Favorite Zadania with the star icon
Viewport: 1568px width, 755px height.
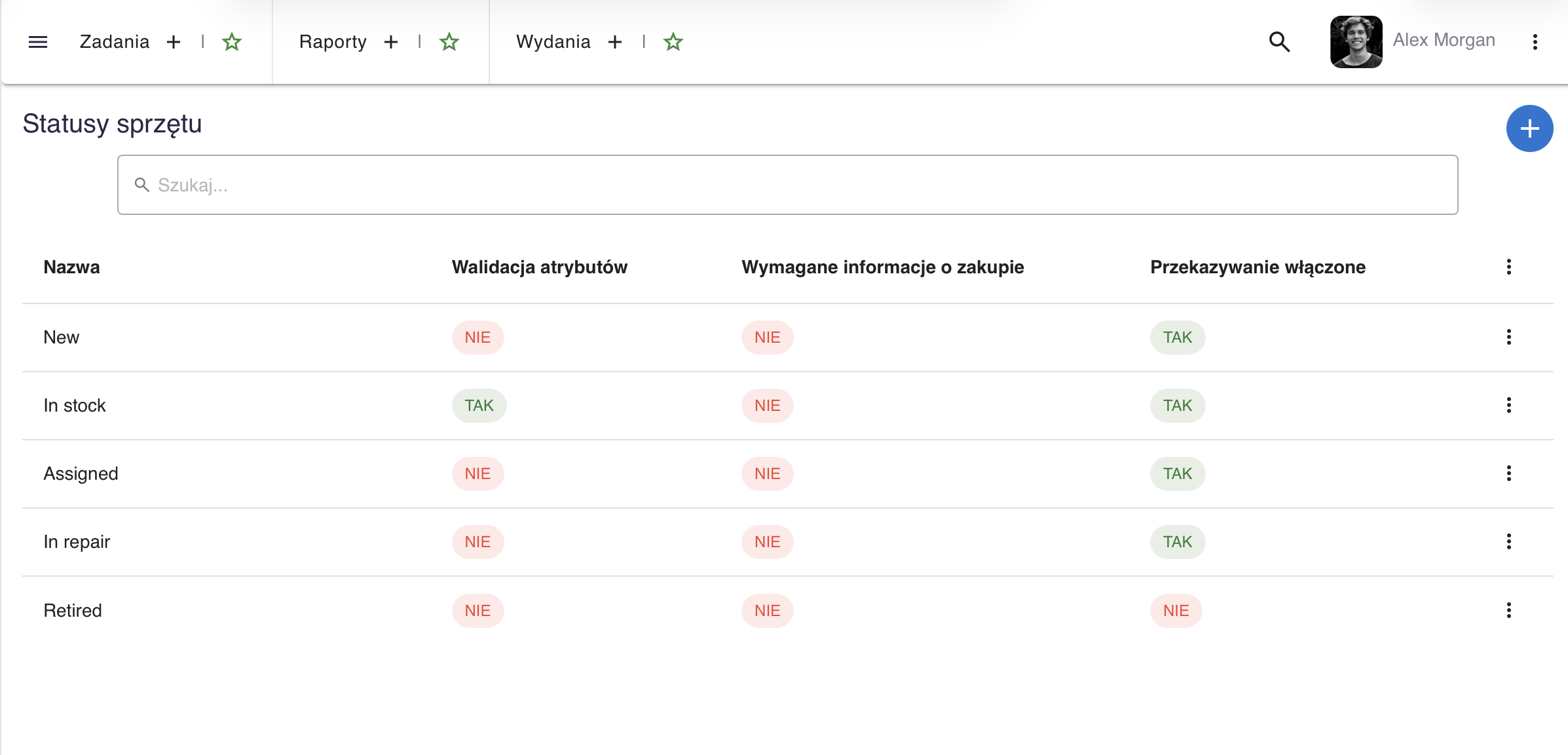pyautogui.click(x=232, y=42)
